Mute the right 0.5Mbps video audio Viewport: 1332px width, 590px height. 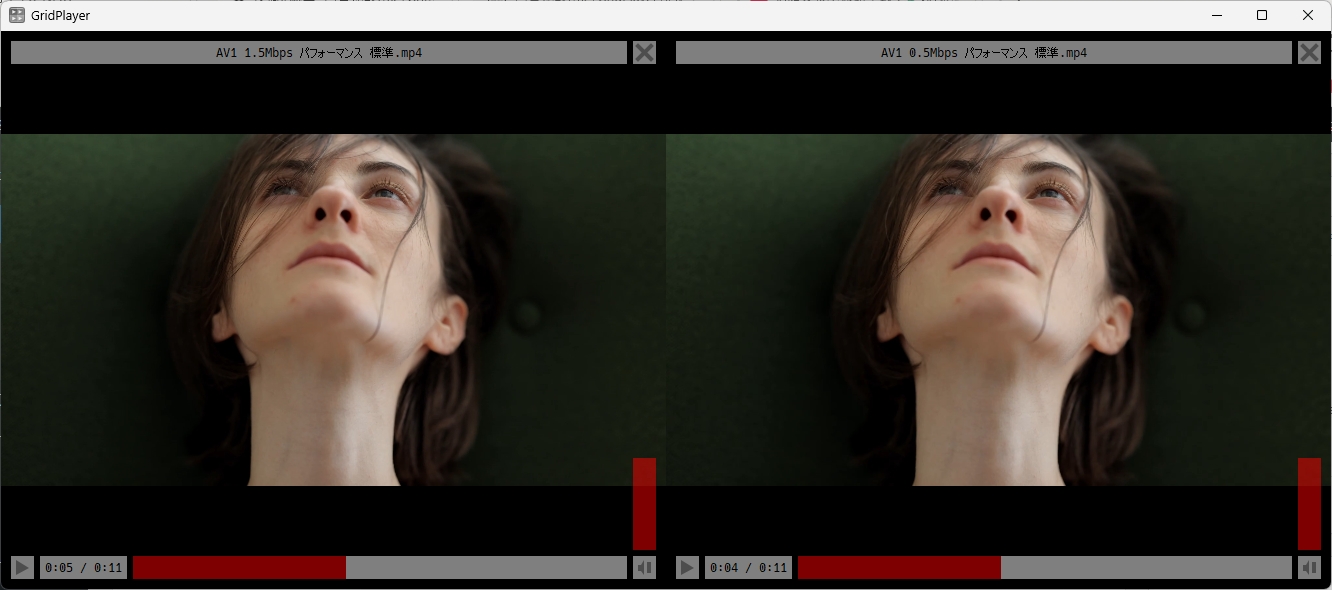click(1309, 568)
